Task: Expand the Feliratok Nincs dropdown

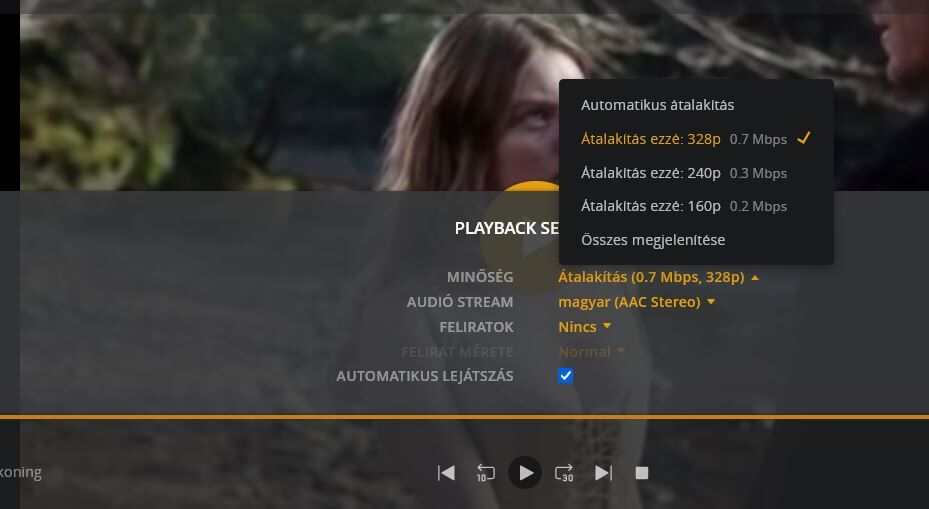Action: tap(584, 326)
